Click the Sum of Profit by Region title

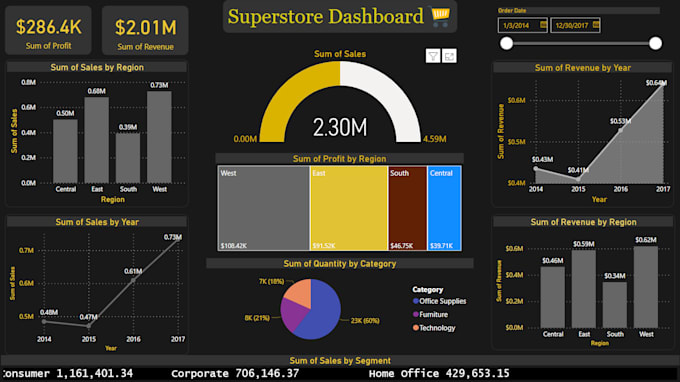click(x=340, y=159)
